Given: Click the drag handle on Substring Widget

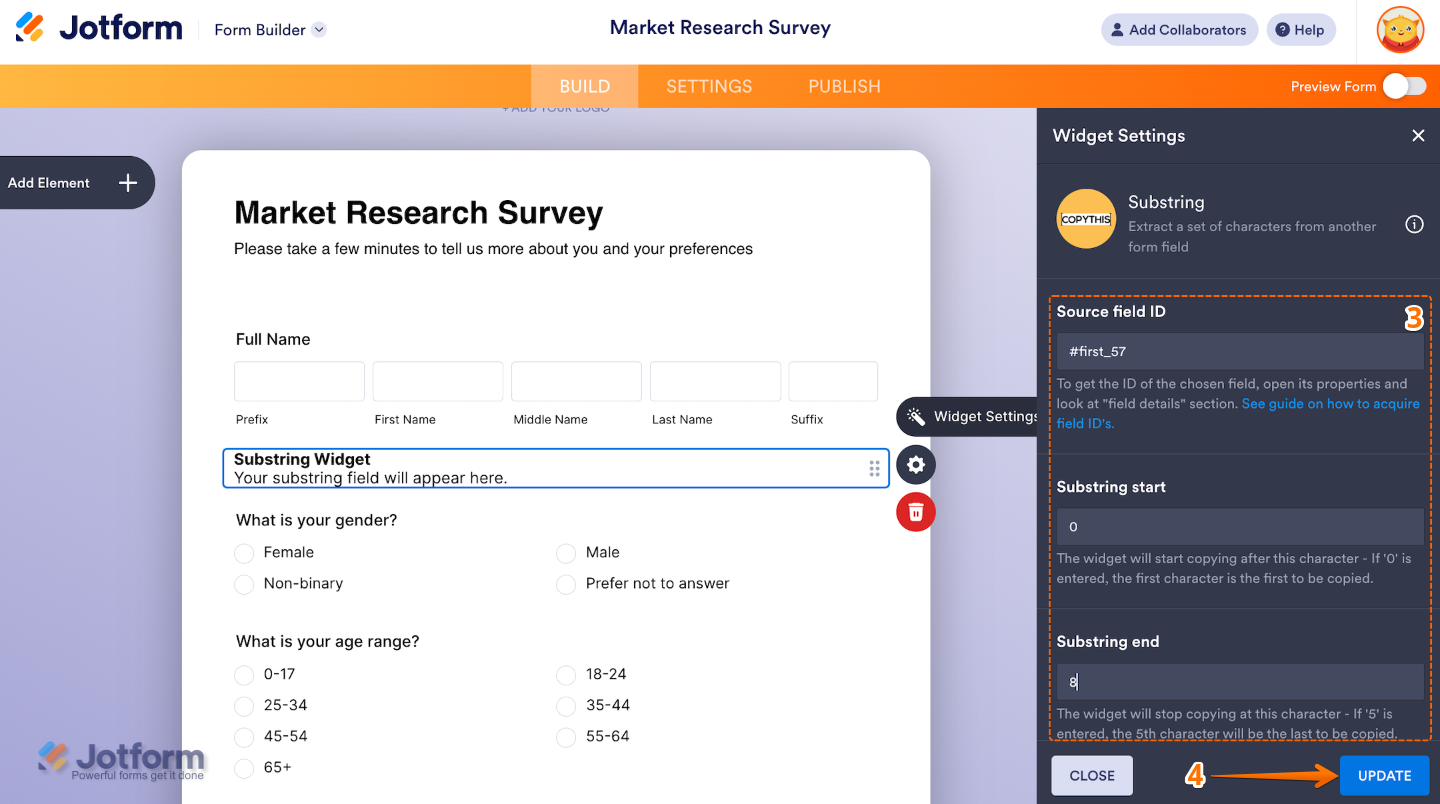Looking at the screenshot, I should [874, 468].
